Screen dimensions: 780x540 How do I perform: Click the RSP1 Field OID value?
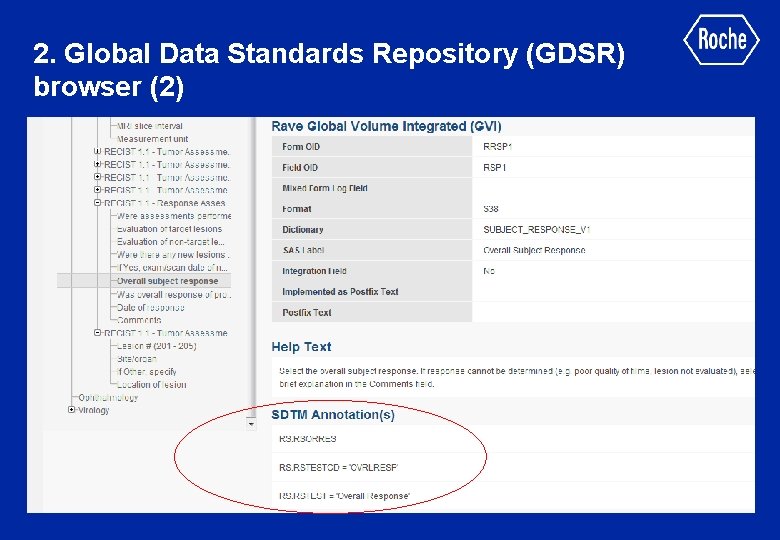pos(494,168)
